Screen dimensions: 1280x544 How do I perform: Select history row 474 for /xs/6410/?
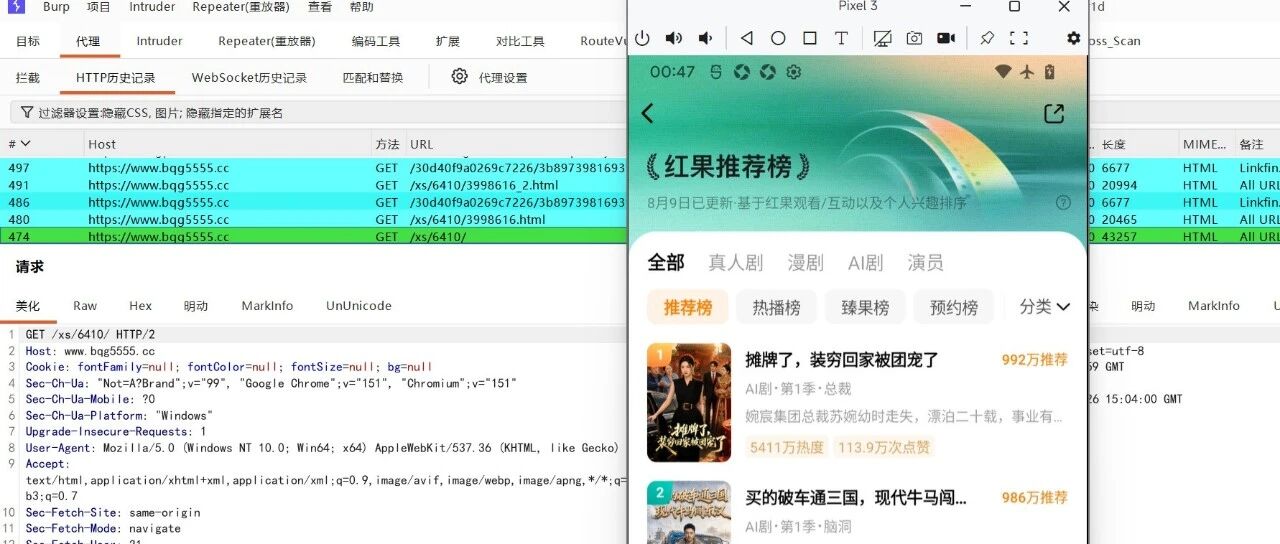point(315,237)
